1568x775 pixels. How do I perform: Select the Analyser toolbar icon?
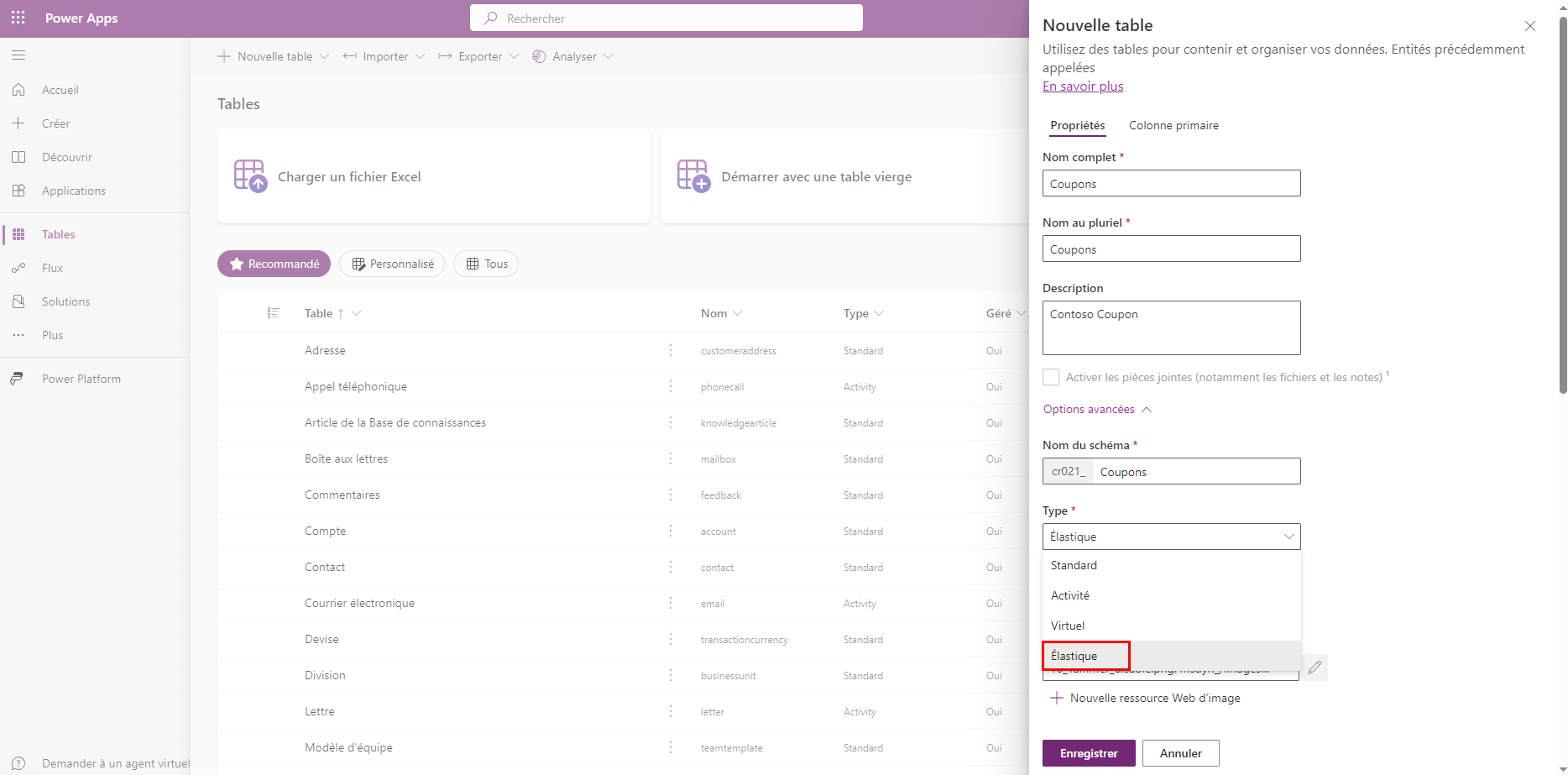click(x=538, y=56)
